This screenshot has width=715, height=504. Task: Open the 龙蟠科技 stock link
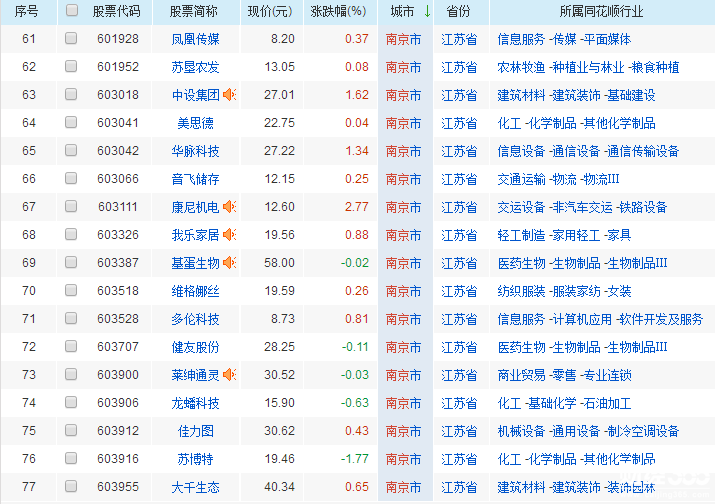click(x=195, y=403)
